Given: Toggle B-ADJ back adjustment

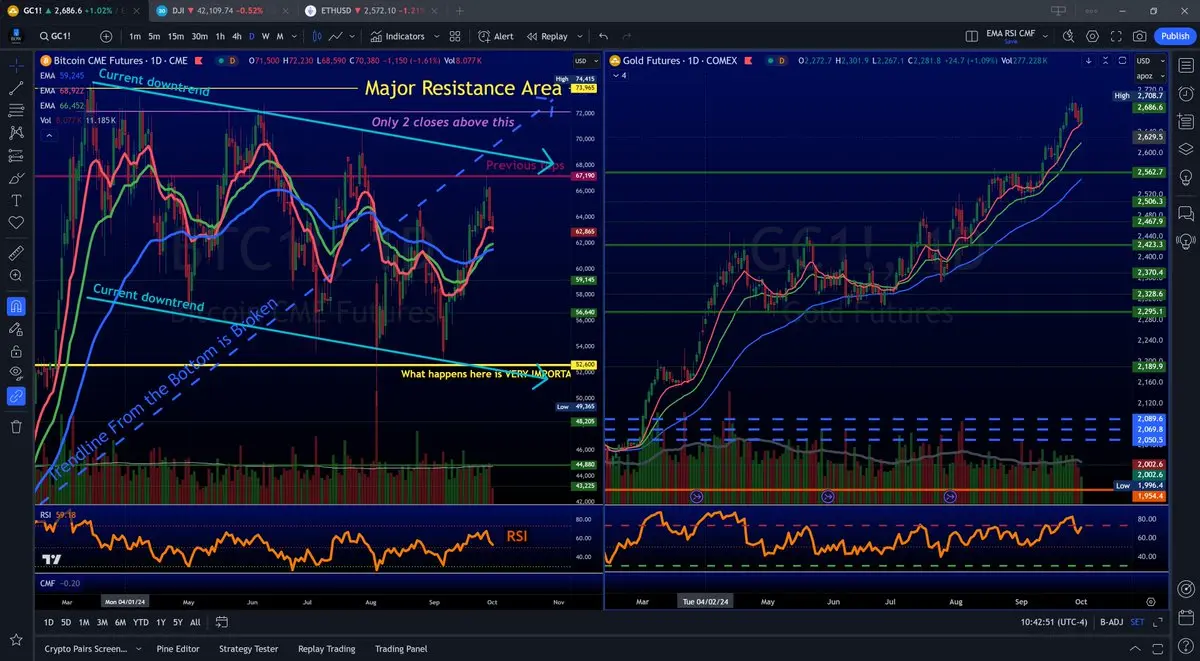Looking at the screenshot, I should (x=1110, y=622).
